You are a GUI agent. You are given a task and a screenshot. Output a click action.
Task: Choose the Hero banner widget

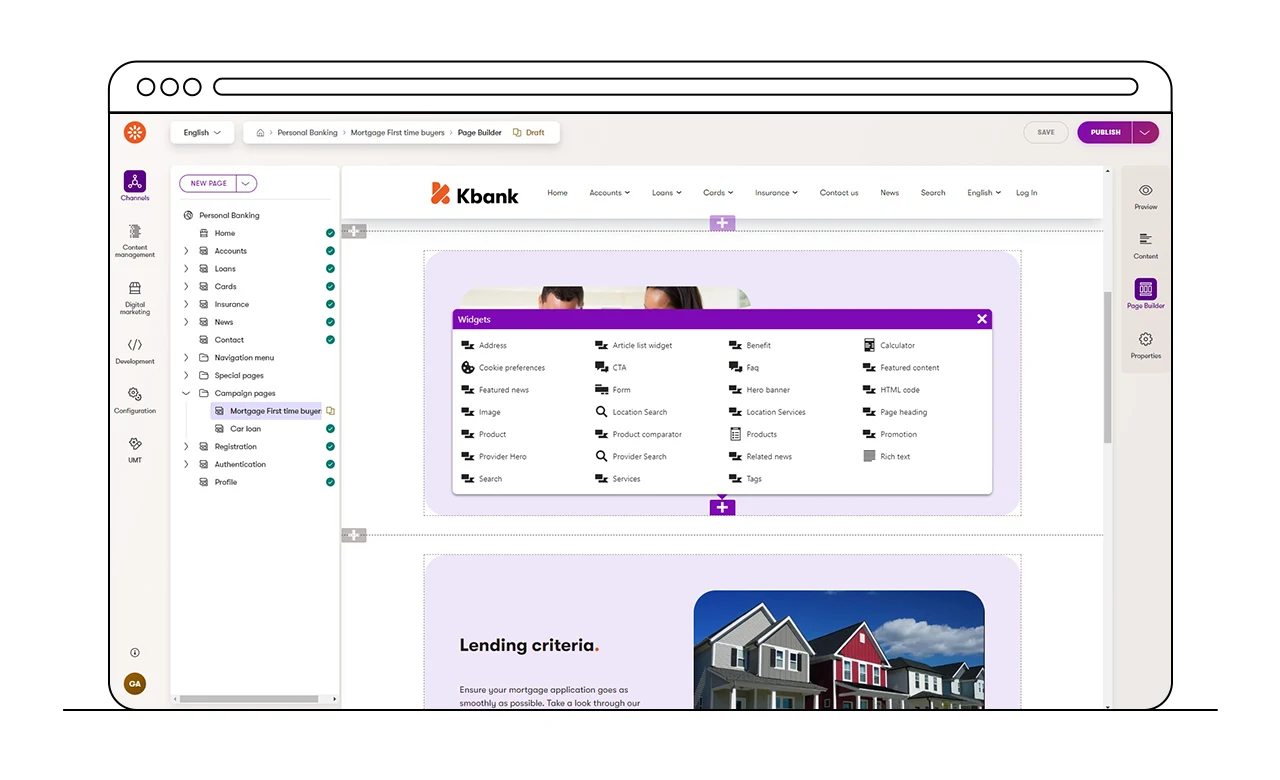[x=767, y=390]
